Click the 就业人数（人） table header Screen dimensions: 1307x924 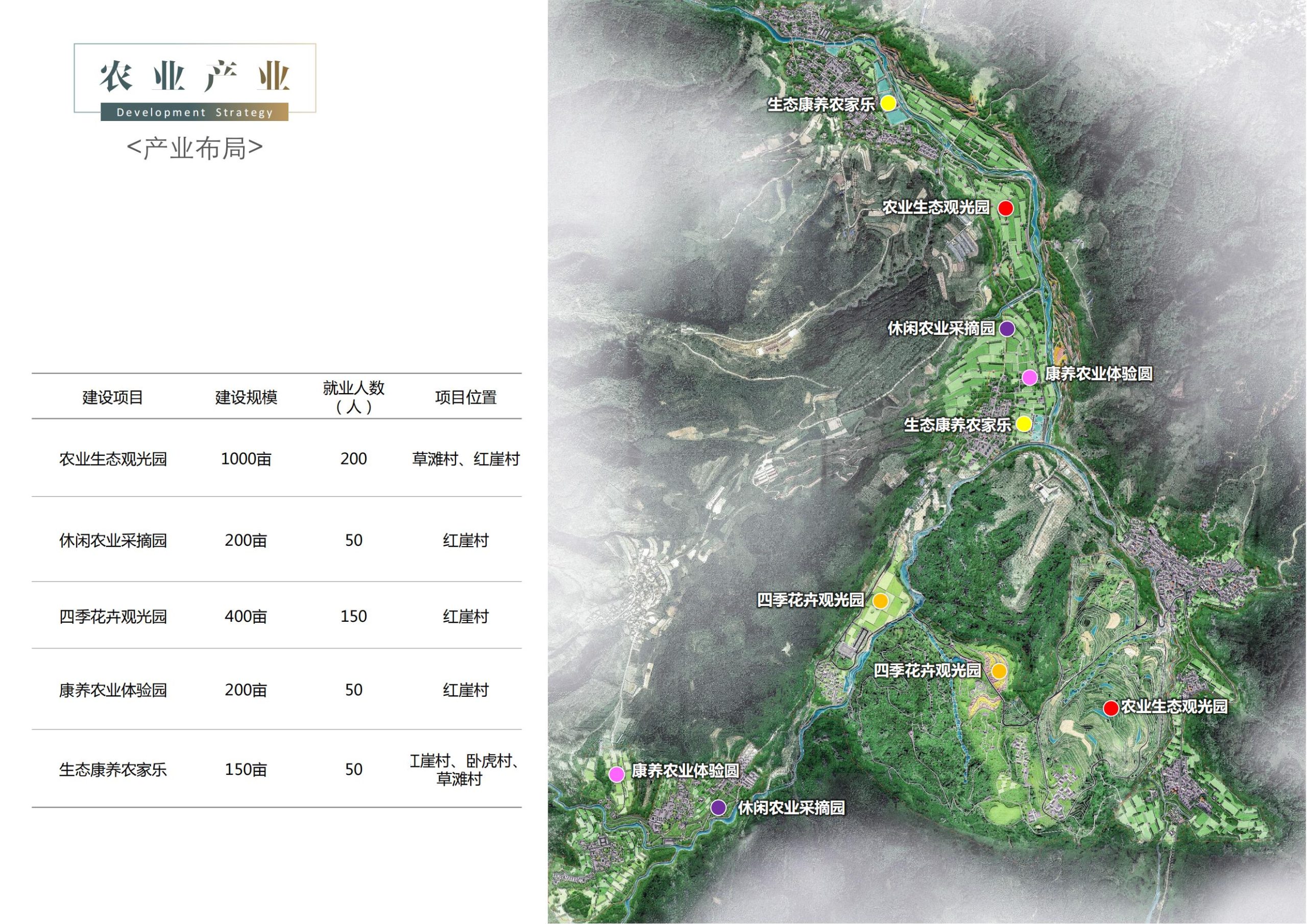353,397
